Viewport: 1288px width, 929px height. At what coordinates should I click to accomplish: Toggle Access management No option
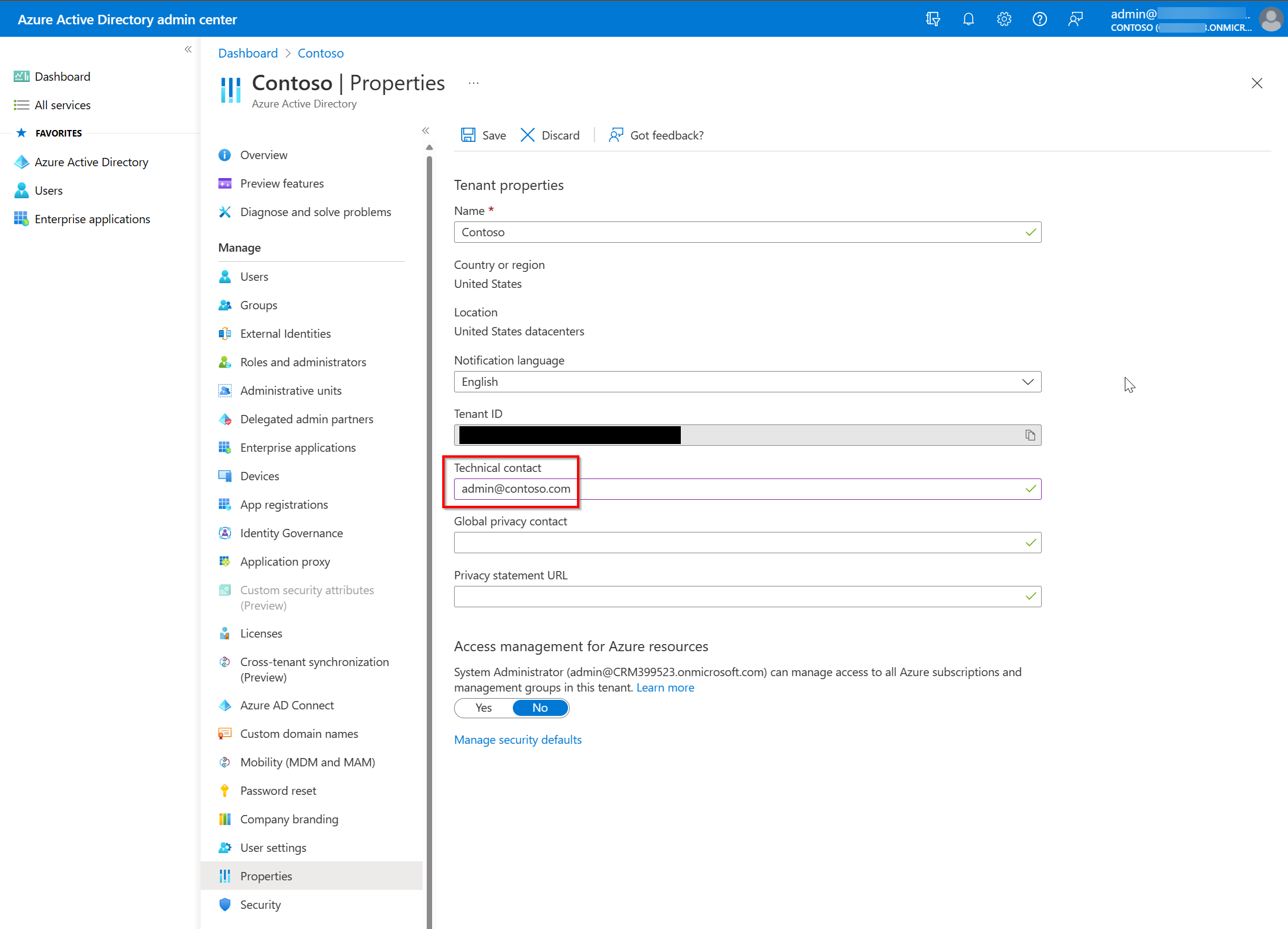coord(540,707)
